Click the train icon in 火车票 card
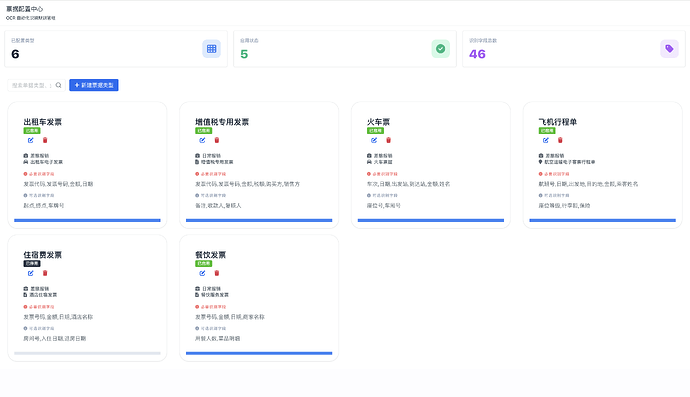 [369, 162]
